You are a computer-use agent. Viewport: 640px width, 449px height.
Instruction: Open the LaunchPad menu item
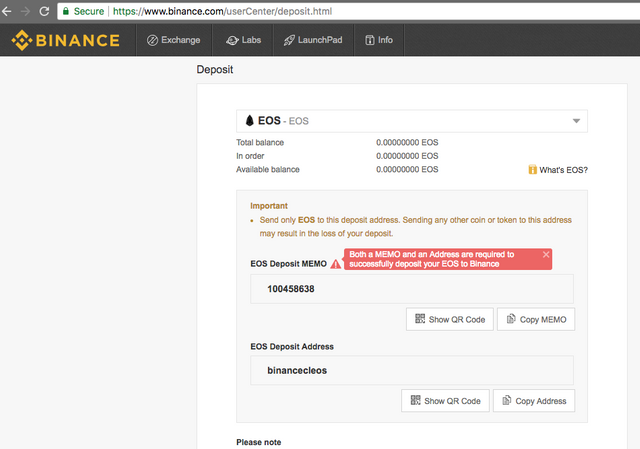(313, 40)
